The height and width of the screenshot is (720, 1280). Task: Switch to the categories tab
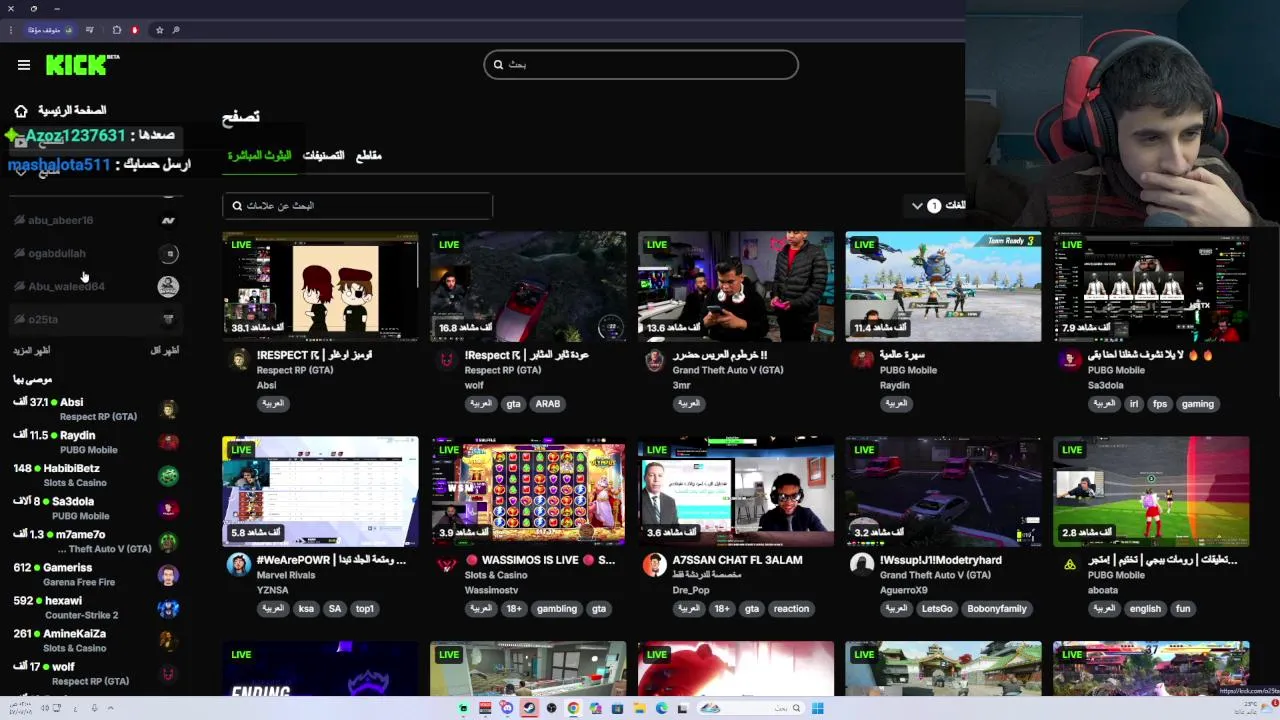tap(323, 156)
